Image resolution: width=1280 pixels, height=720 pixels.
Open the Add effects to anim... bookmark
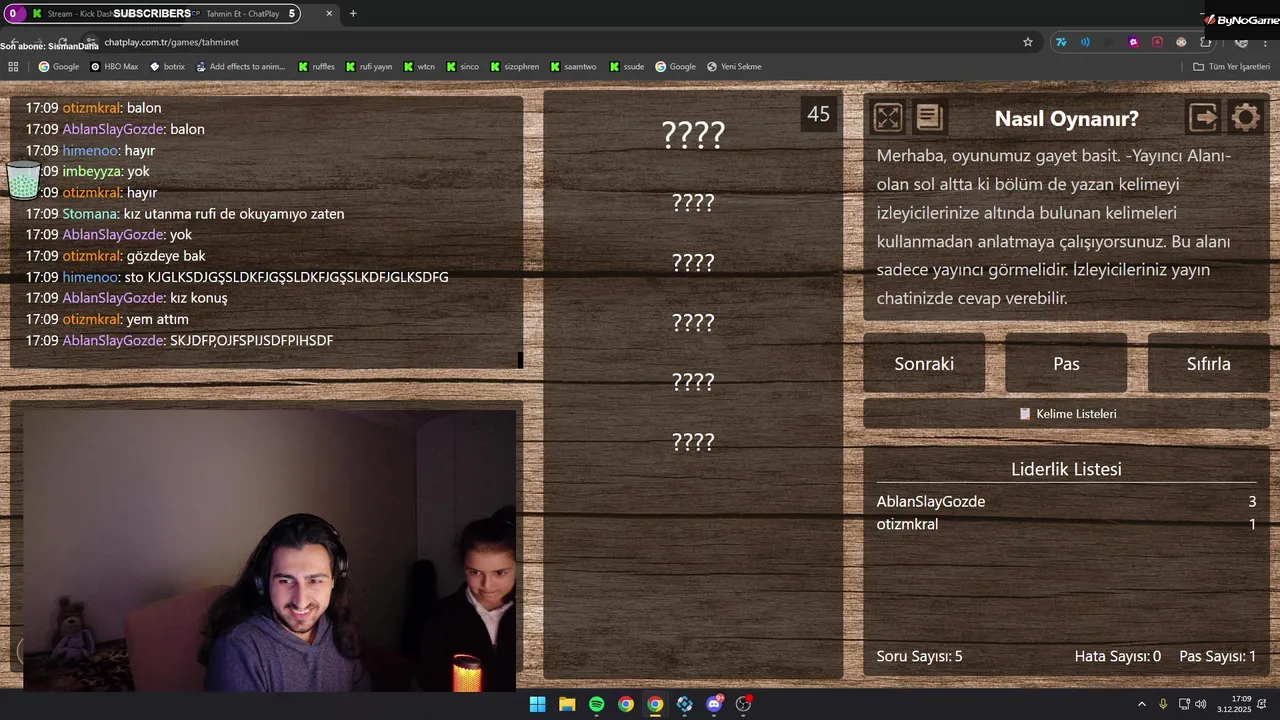tap(240, 67)
